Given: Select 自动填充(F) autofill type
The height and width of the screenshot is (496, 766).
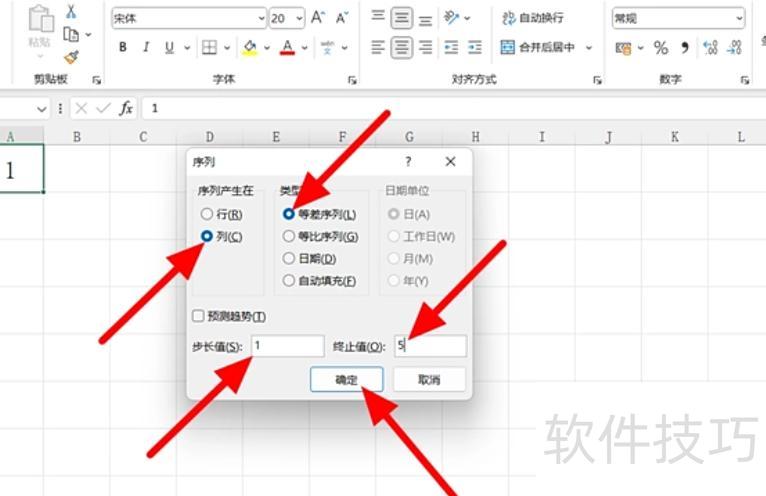Looking at the screenshot, I should [319, 280].
